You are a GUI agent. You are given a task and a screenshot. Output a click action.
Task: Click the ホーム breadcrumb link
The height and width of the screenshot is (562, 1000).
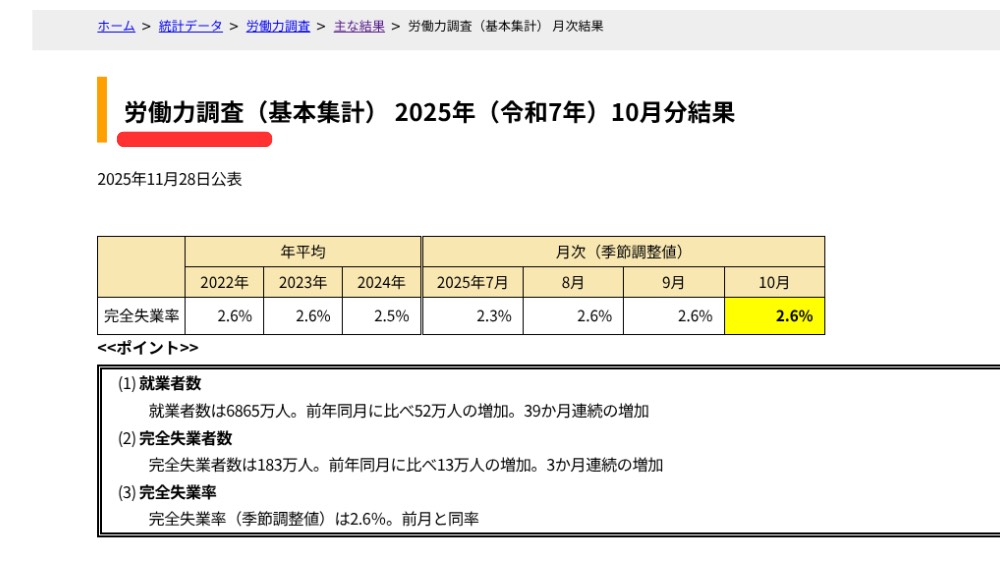coord(116,26)
